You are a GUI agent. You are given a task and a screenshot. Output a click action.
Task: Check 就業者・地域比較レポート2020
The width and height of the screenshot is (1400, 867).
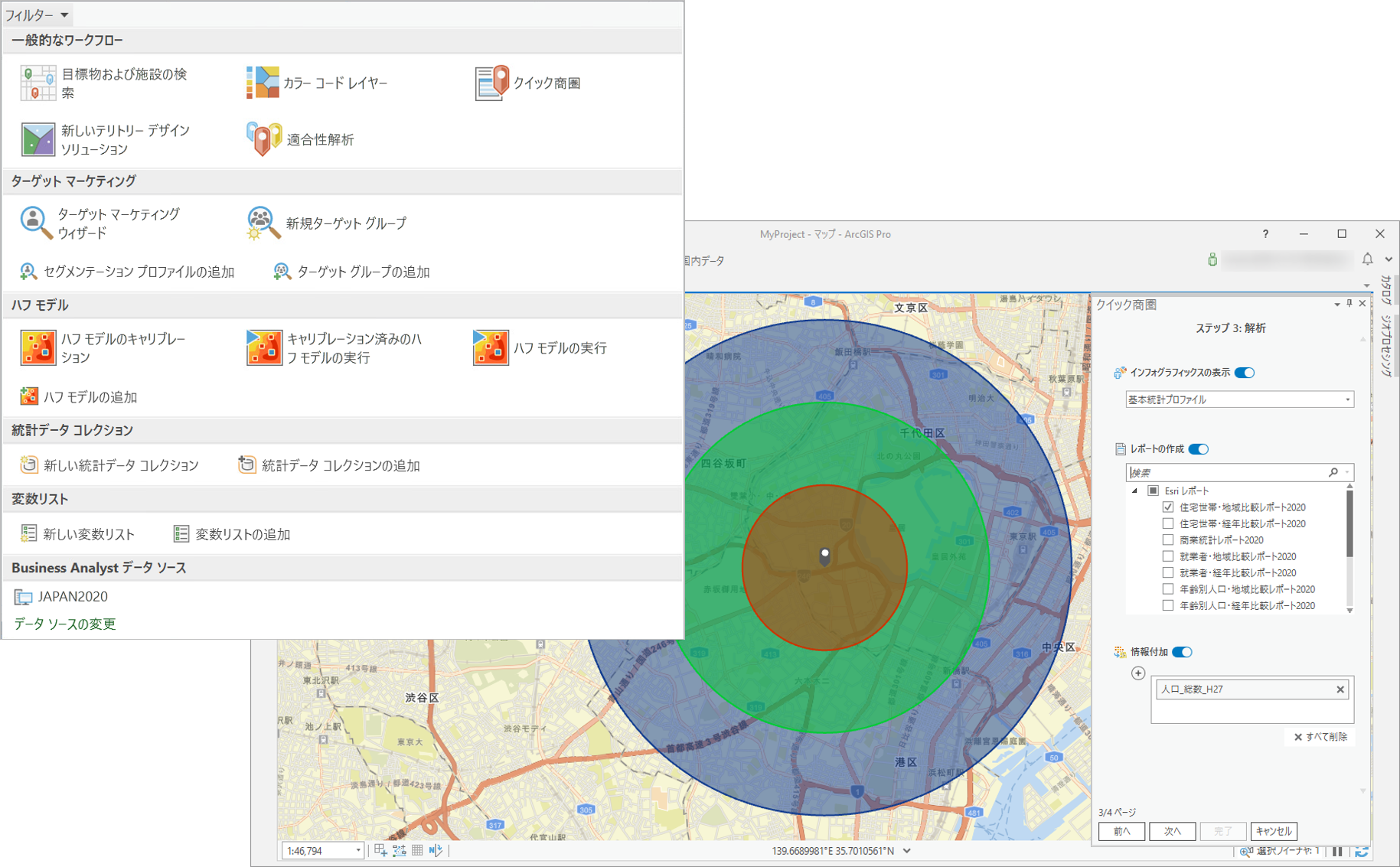[x=1168, y=556]
